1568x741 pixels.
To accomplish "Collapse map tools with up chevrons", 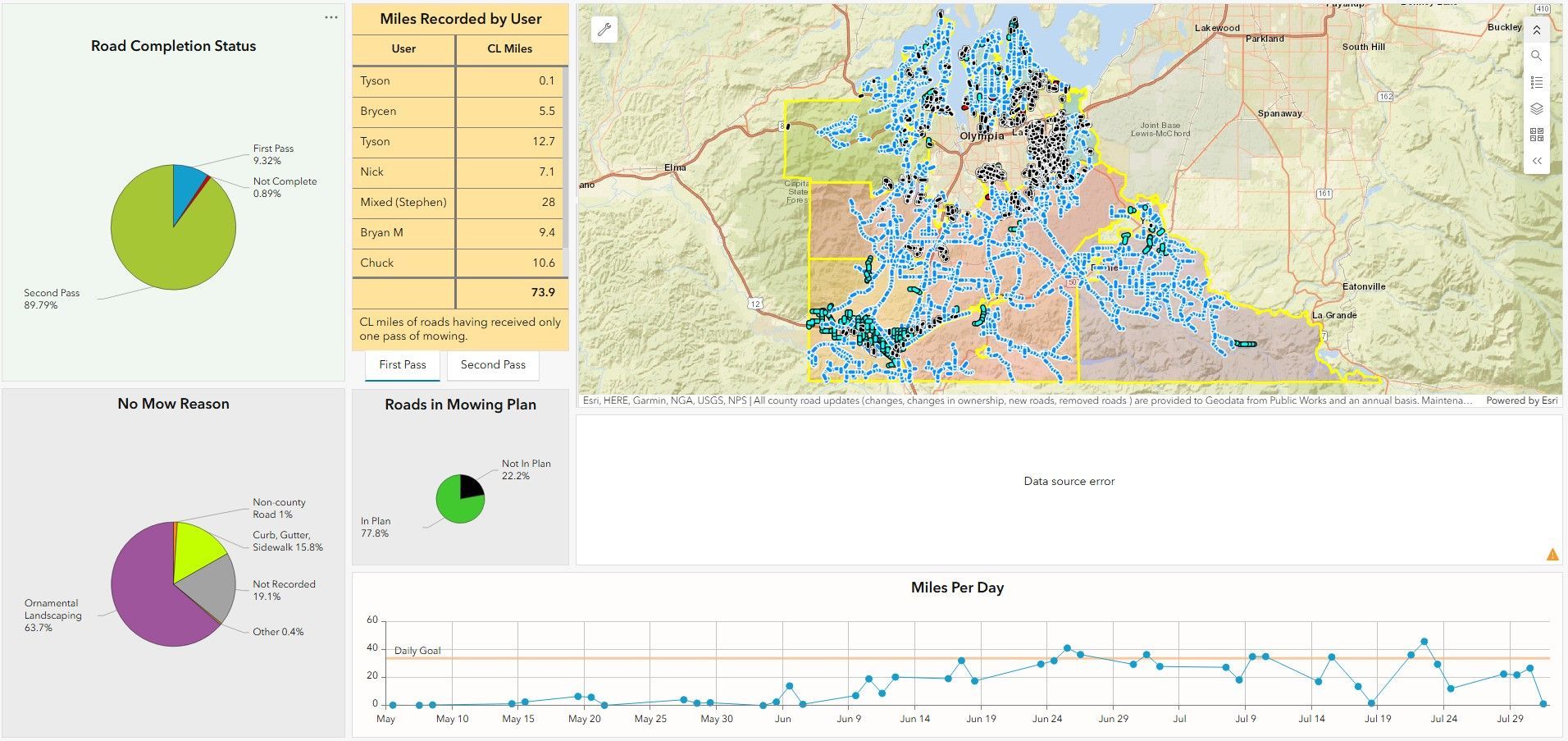I will tap(1536, 30).
